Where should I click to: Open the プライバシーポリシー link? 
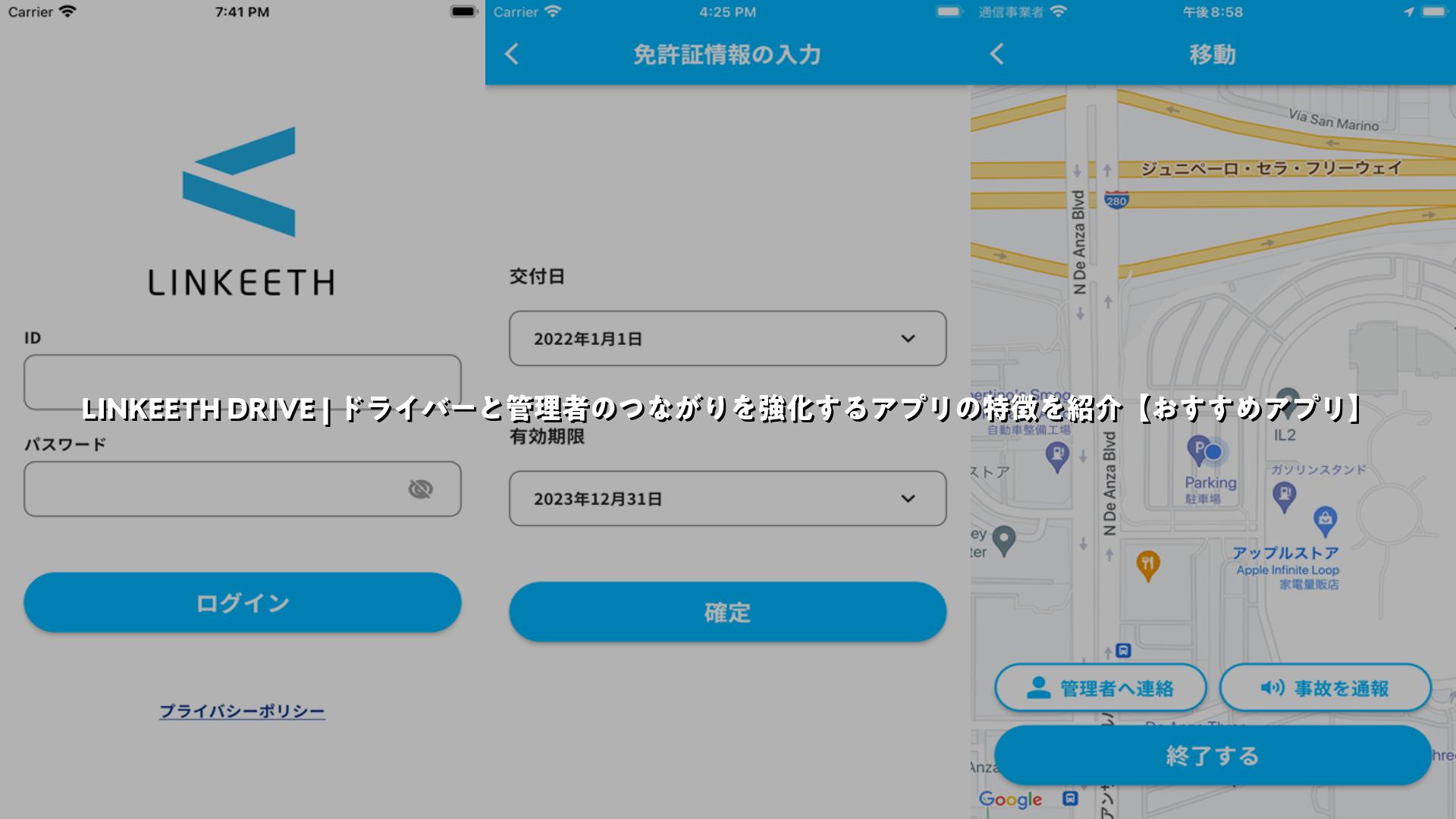242,711
